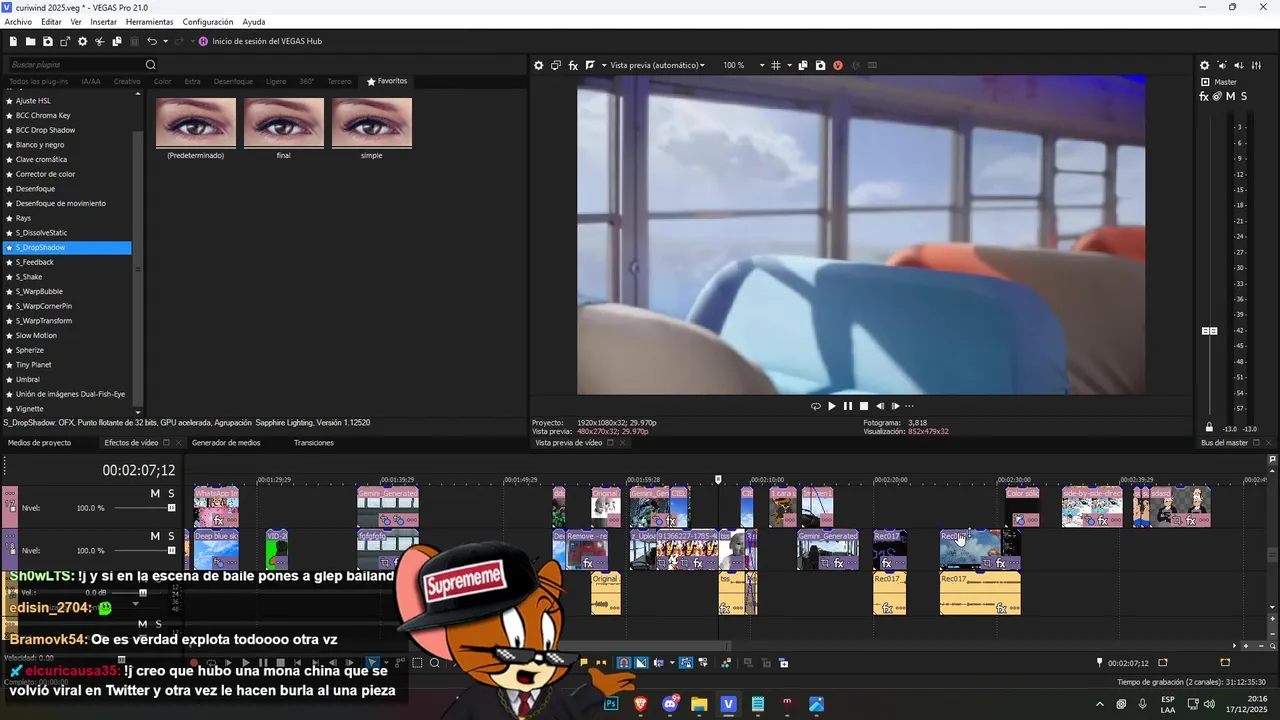This screenshot has width=1280, height=720.
Task: Mute the Master bus
Action: tap(1230, 97)
